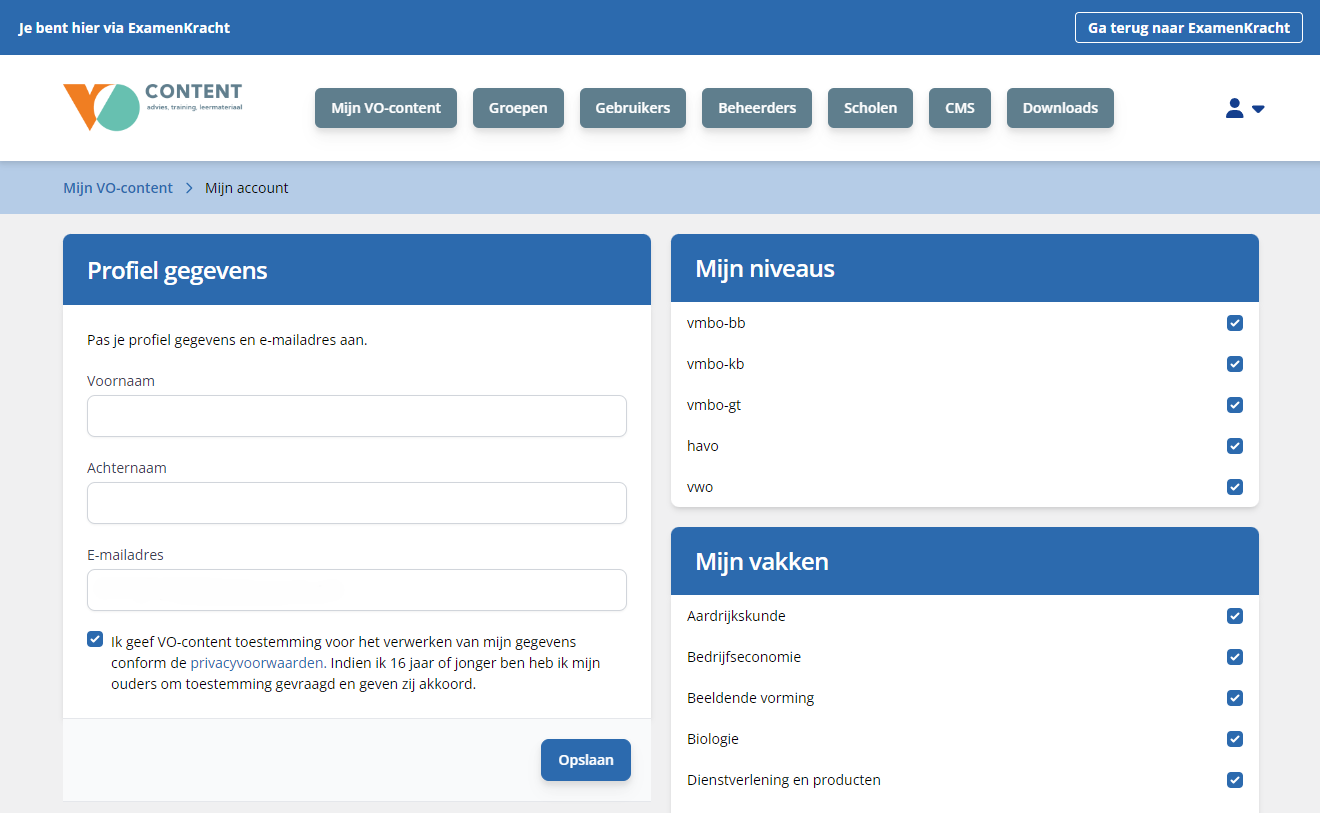Open Gebruikers in the navigation bar
This screenshot has width=1320, height=813.
[x=632, y=108]
